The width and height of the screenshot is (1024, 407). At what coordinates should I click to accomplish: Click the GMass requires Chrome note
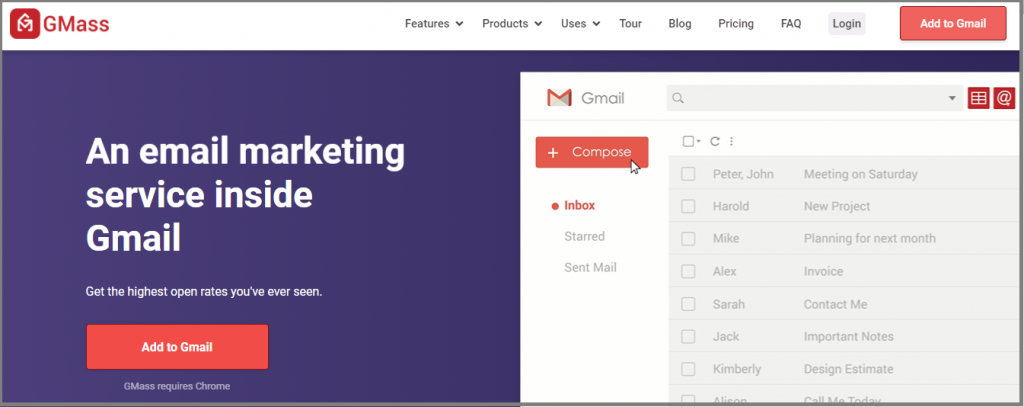pos(177,386)
